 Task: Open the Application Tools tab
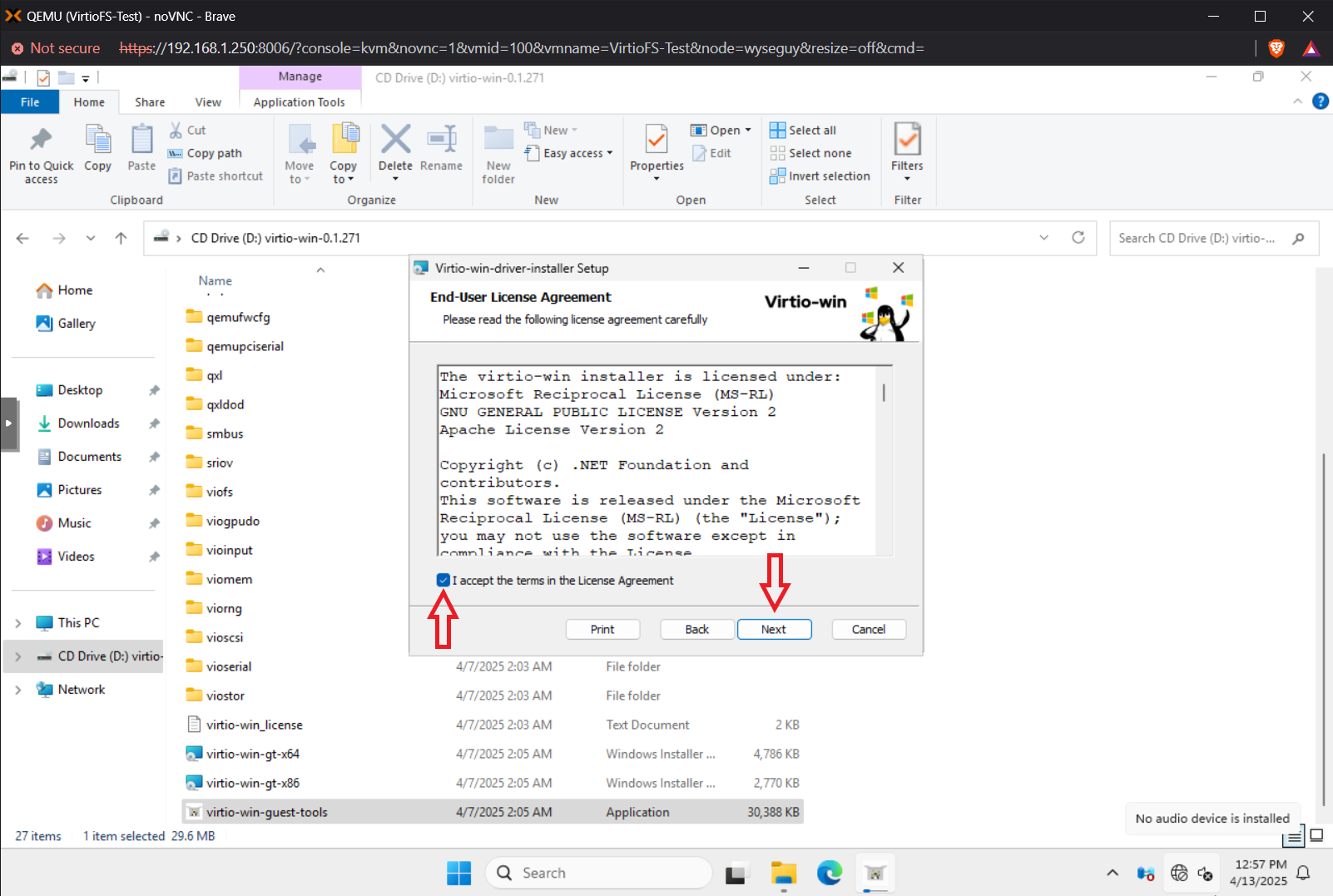pos(300,102)
